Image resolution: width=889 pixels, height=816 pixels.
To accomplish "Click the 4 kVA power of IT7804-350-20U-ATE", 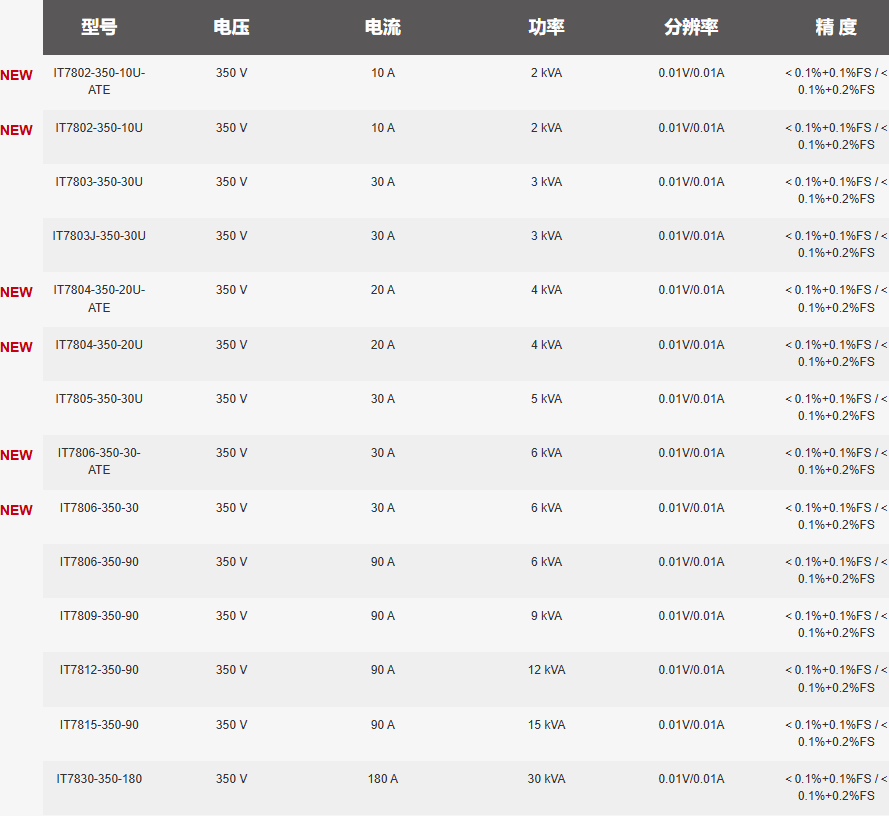I will pyautogui.click(x=547, y=290).
